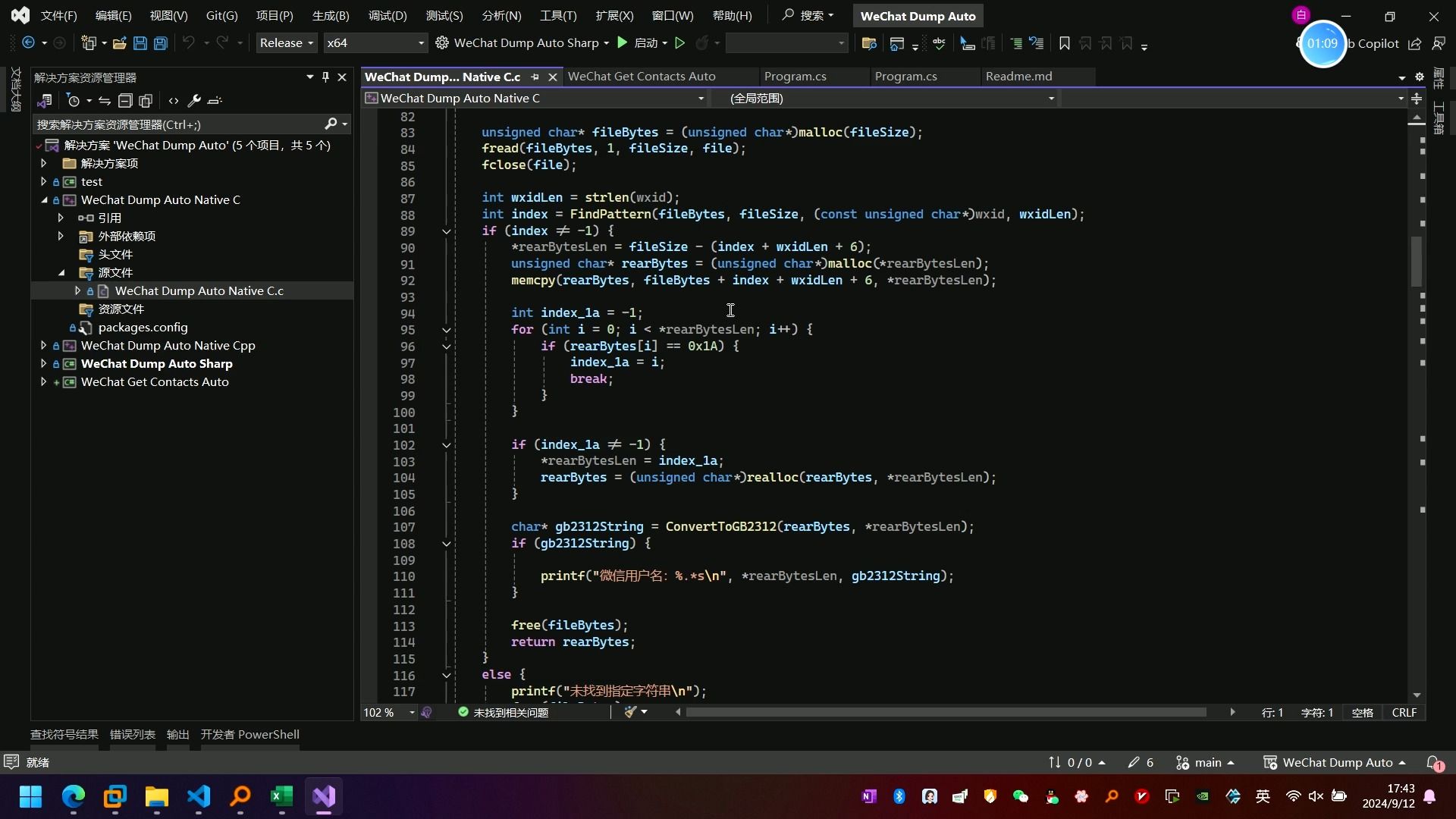Click the 0 / 0 push-pull status indicator
This screenshot has width=1456, height=819.
pos(1077,763)
